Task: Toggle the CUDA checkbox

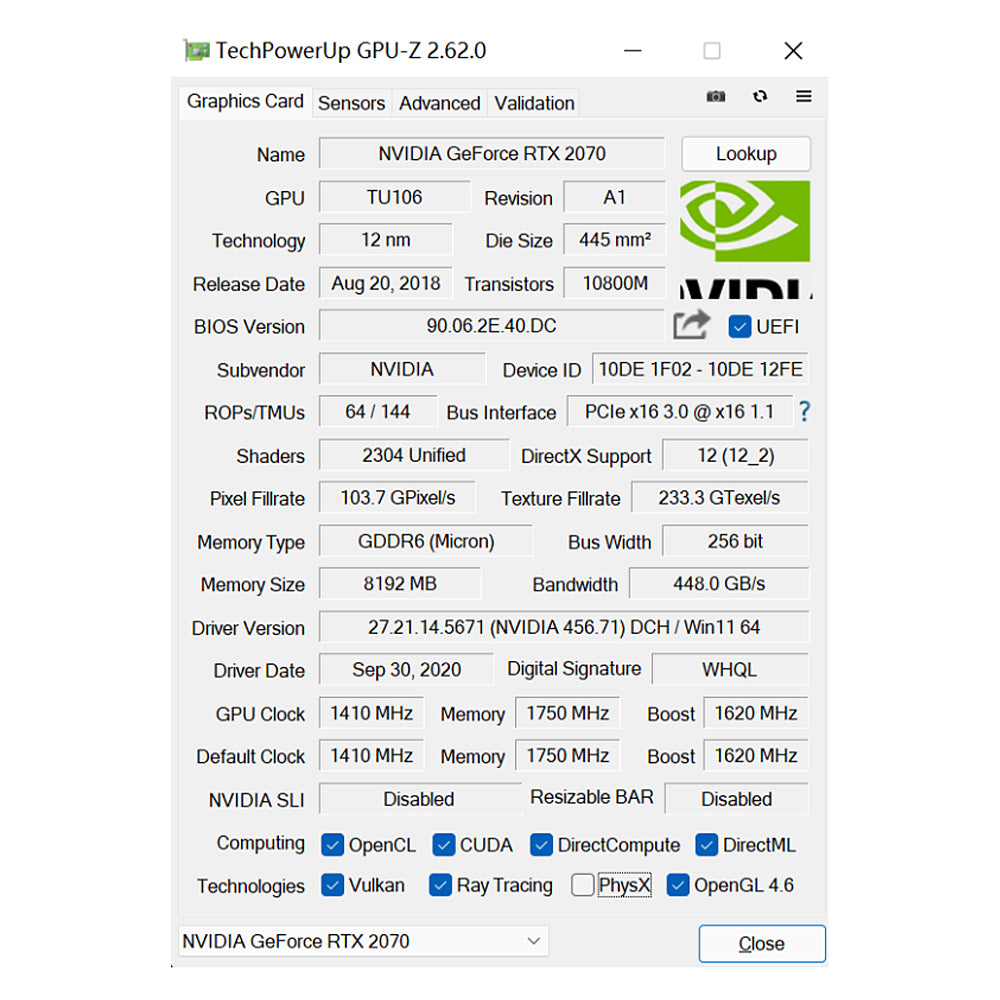Action: click(443, 844)
